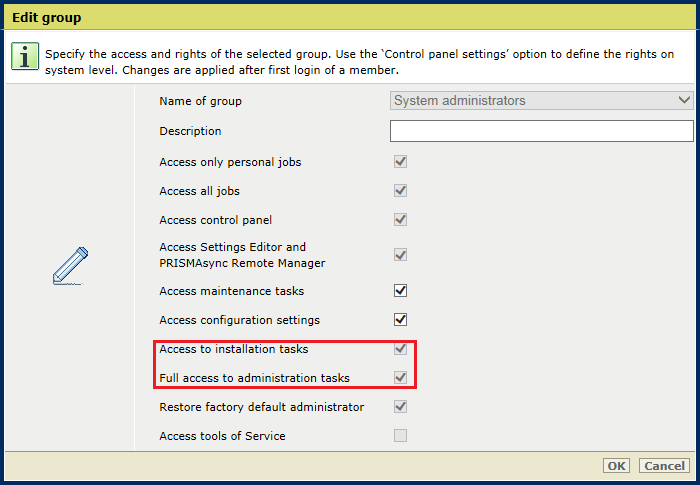Click the Cancel button

[664, 466]
